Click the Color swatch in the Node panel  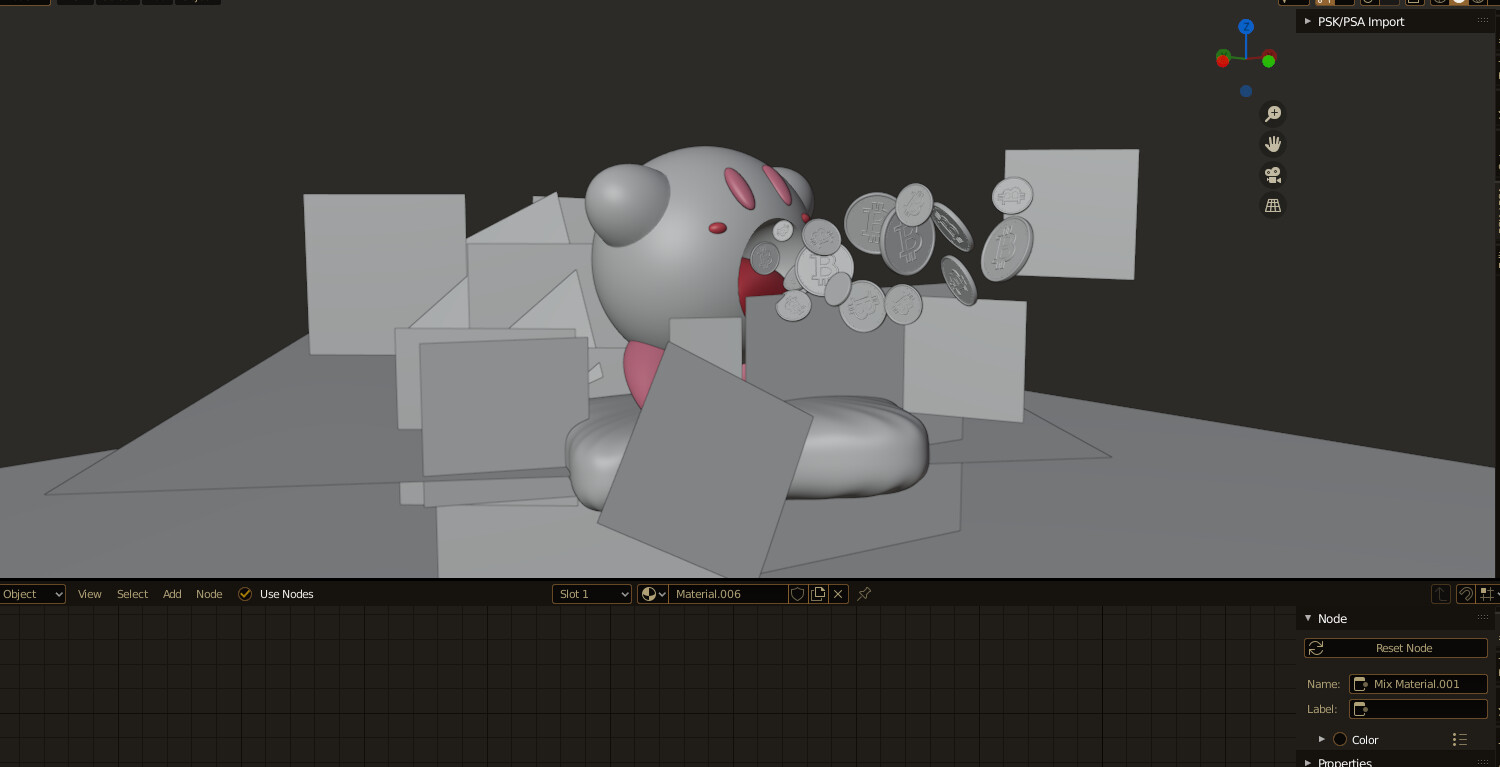pos(1340,739)
